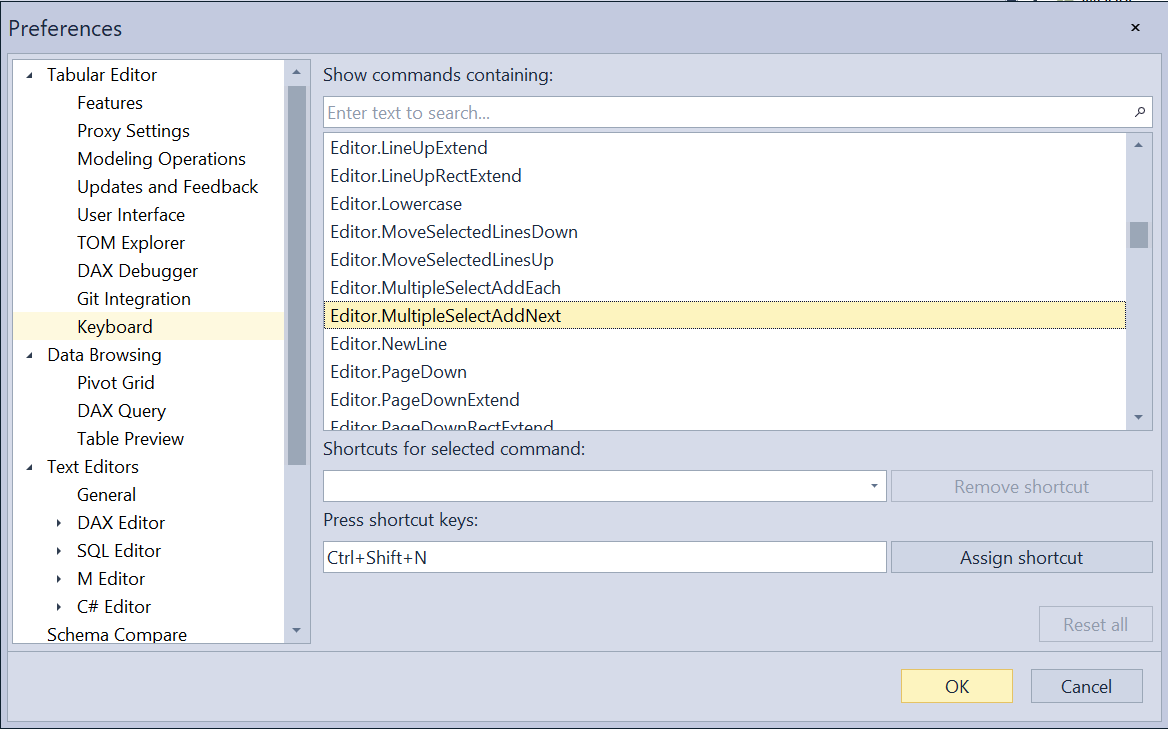Click the Assign shortcut button
The image size is (1168, 729).
tap(1021, 557)
